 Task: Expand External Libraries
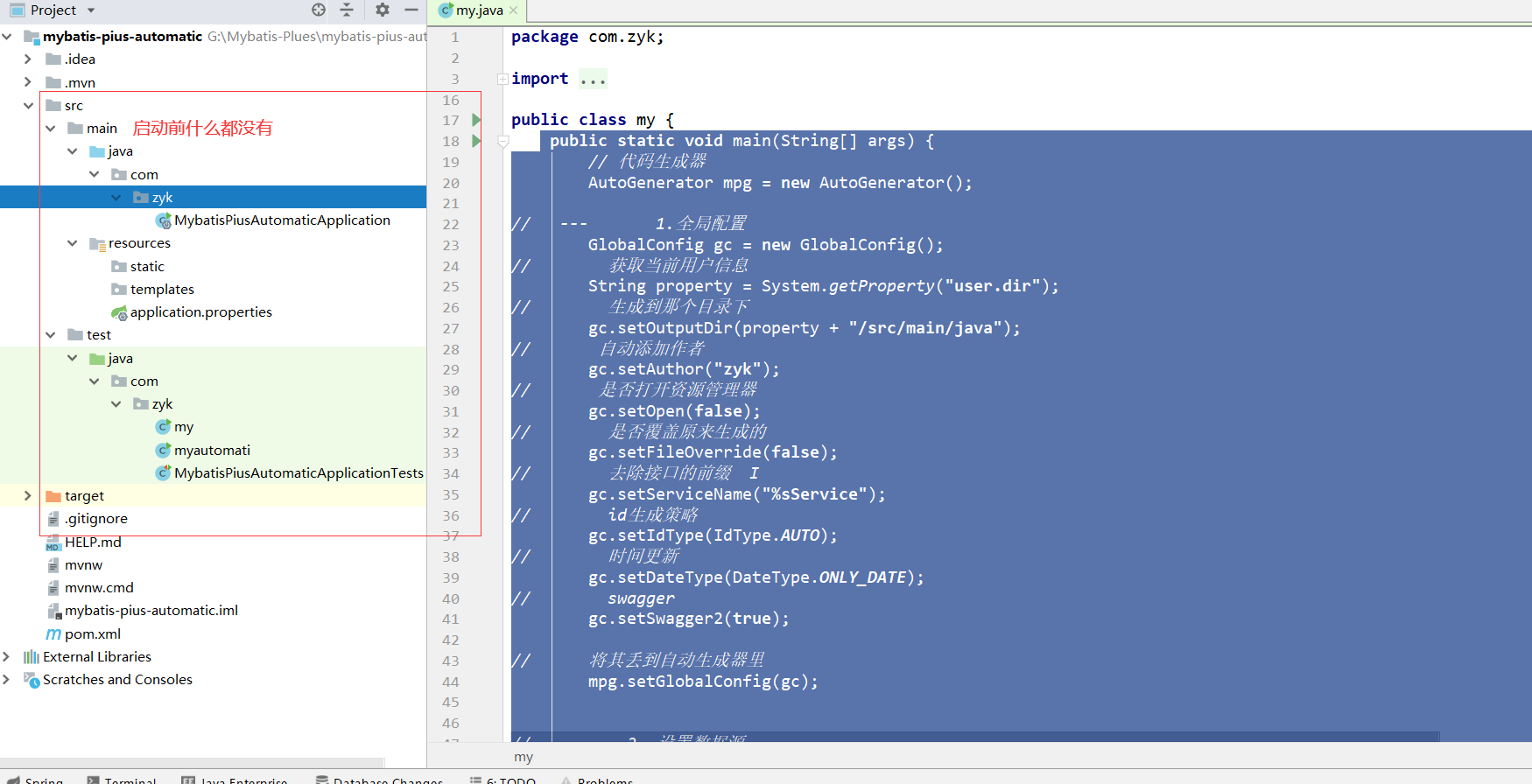(x=7, y=656)
